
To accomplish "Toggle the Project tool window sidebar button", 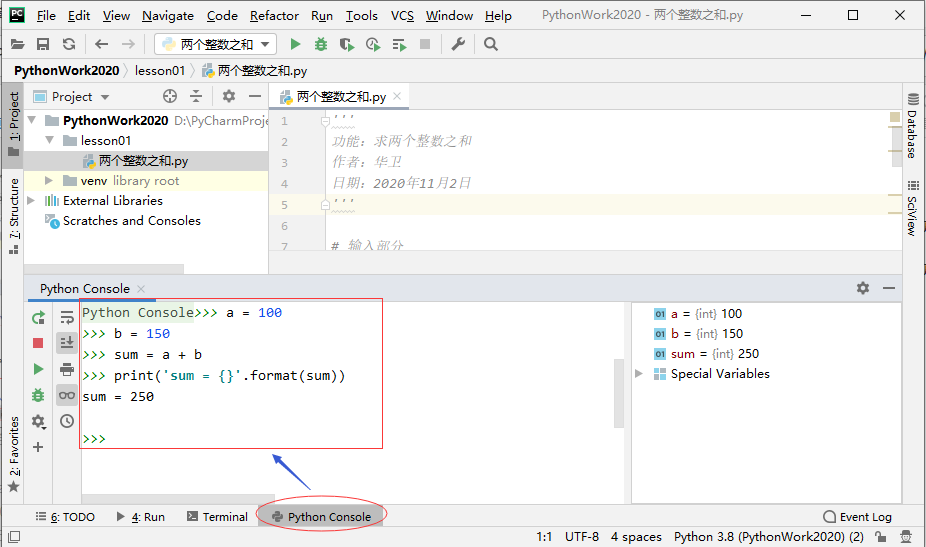I will tap(13, 124).
